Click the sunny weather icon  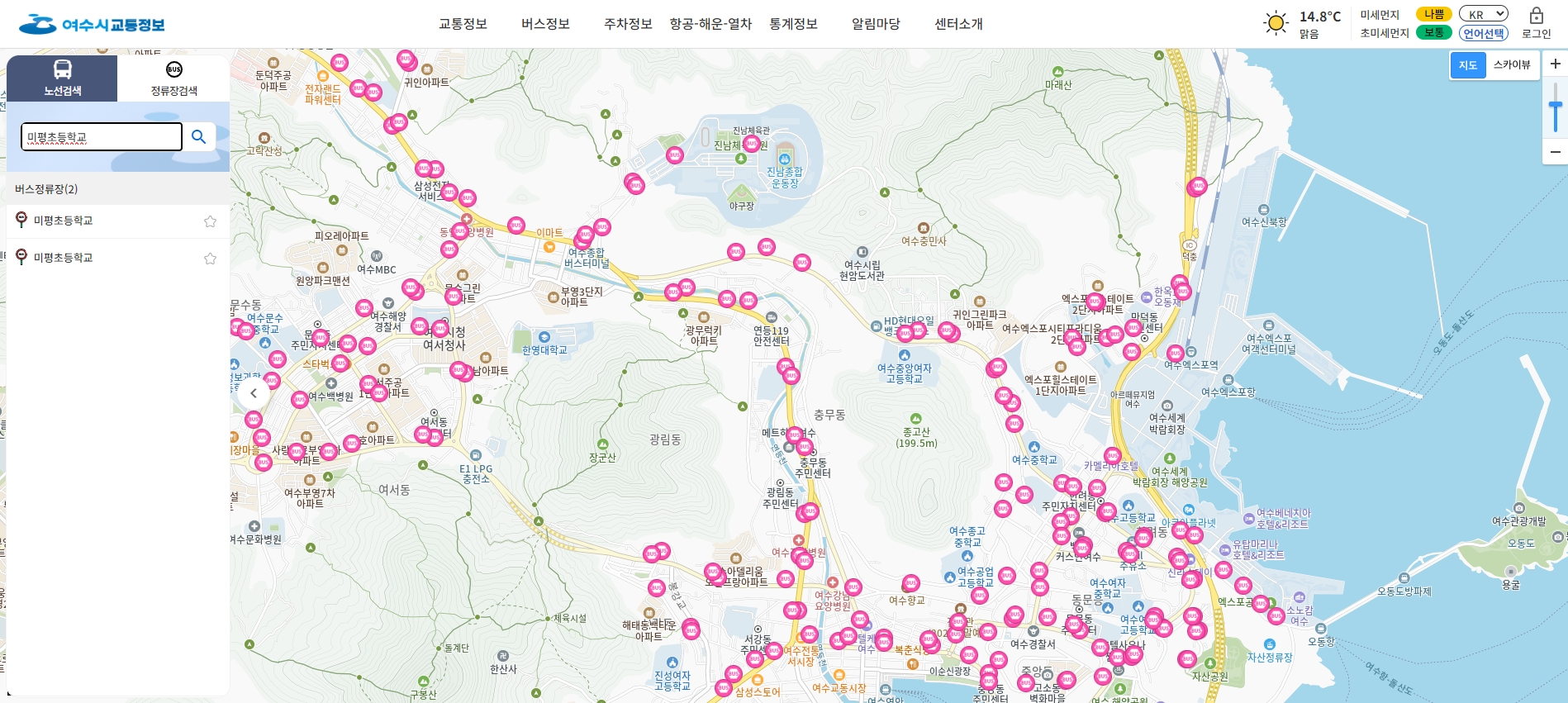pos(1276,23)
